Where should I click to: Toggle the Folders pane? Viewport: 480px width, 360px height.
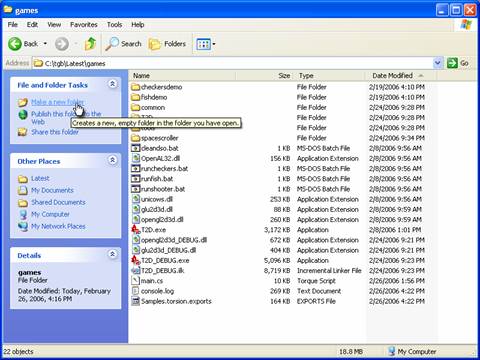pos(167,44)
